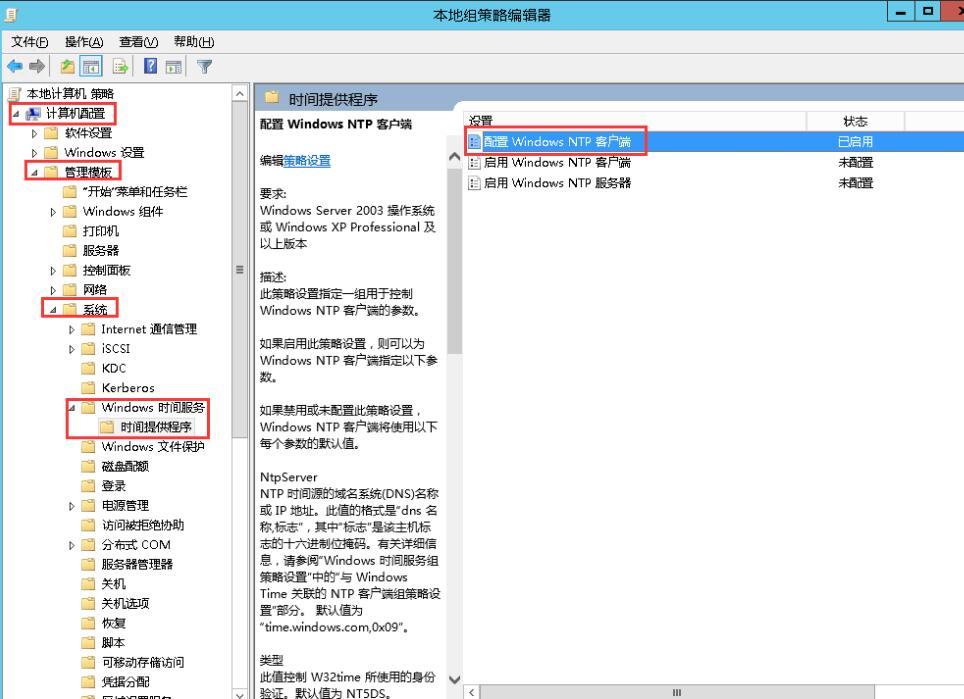This screenshot has width=964, height=699.
Task: Open the Help toolbar icon
Action: (x=151, y=66)
